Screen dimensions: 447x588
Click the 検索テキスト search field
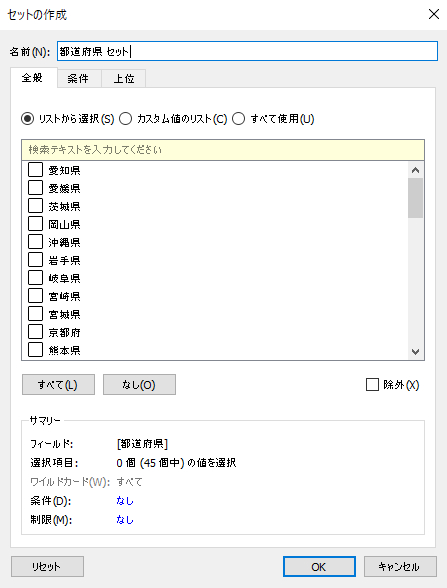coord(223,150)
